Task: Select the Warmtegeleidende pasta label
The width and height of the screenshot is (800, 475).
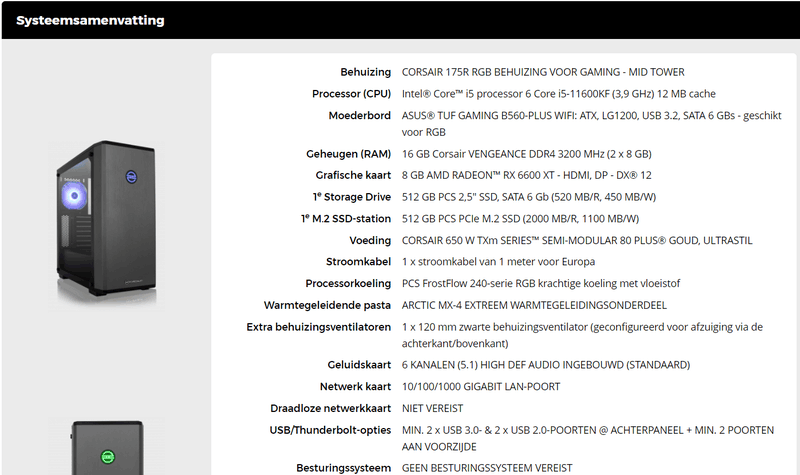Action: (327, 305)
